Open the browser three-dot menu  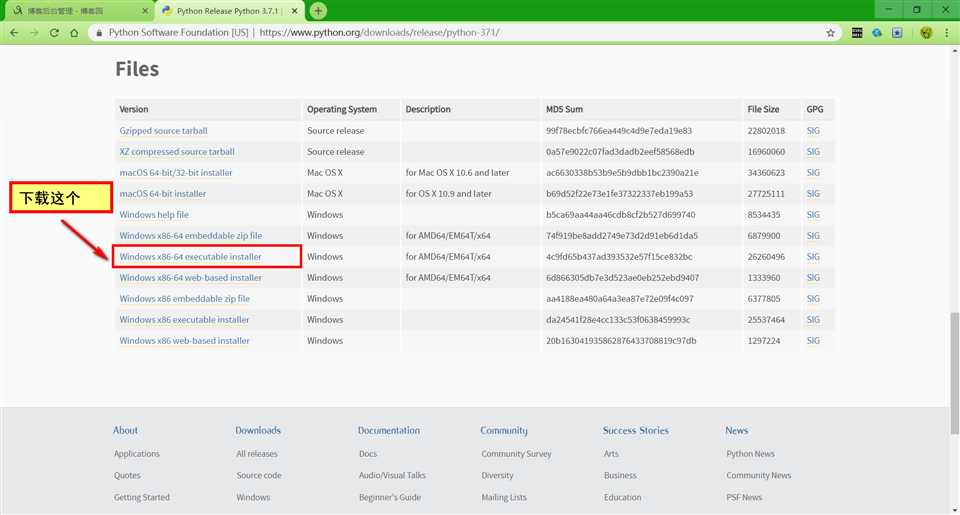[x=947, y=33]
